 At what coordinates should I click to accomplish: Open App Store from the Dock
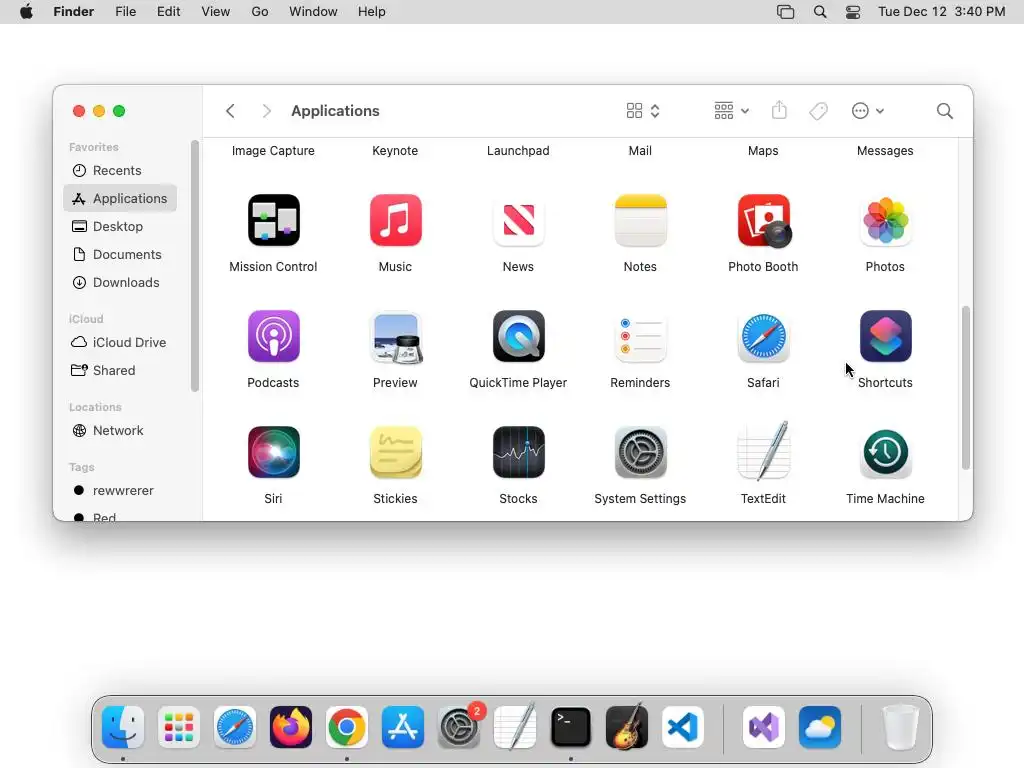(403, 727)
